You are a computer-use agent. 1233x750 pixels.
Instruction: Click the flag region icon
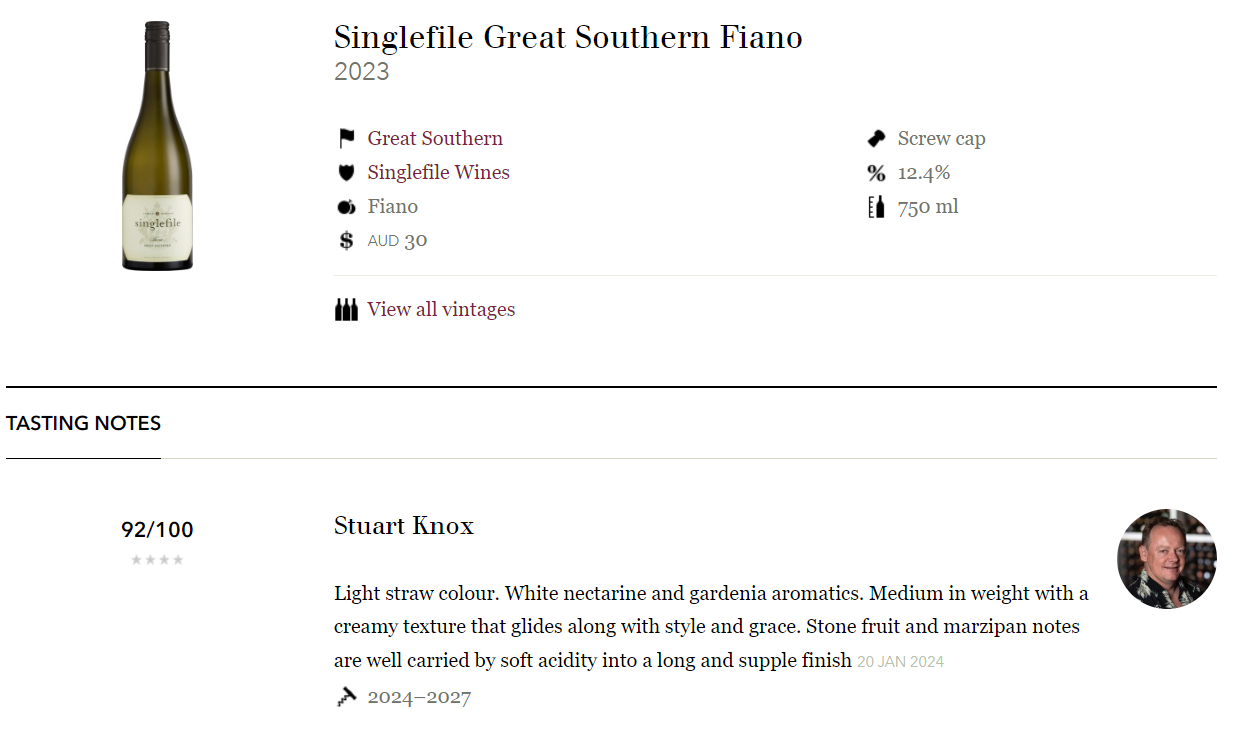(x=347, y=138)
